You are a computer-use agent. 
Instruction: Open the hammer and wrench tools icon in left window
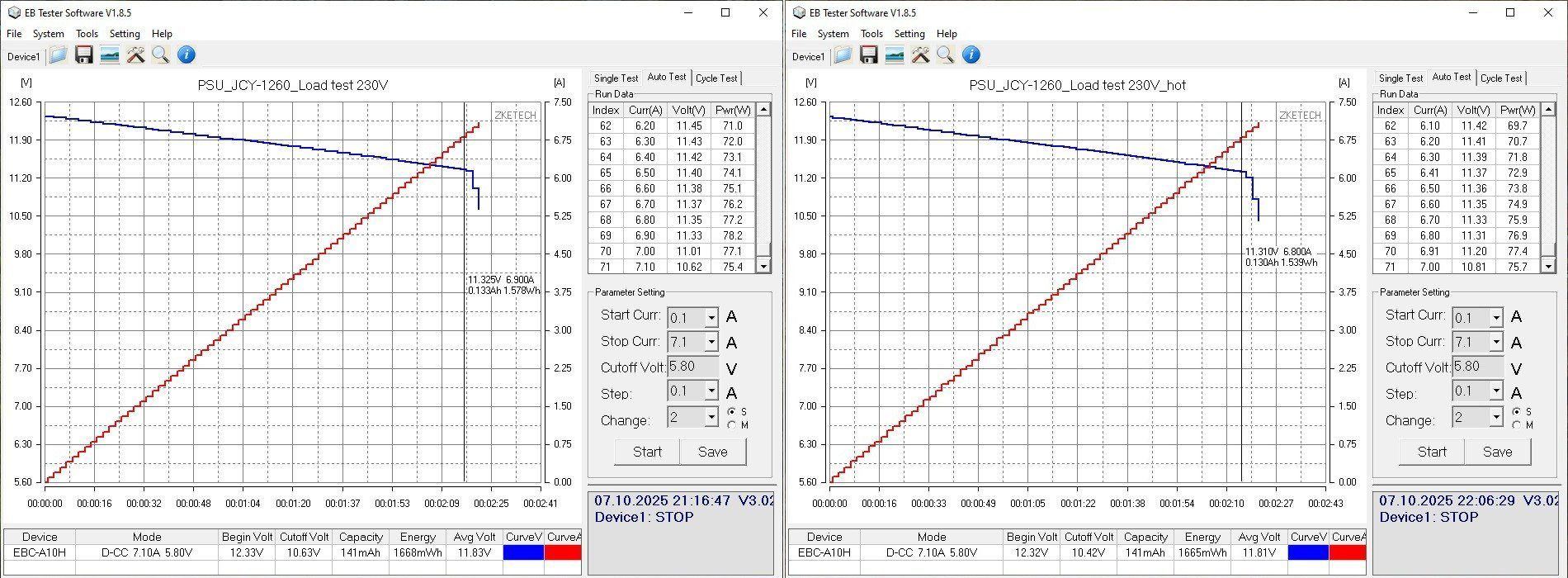pos(135,55)
